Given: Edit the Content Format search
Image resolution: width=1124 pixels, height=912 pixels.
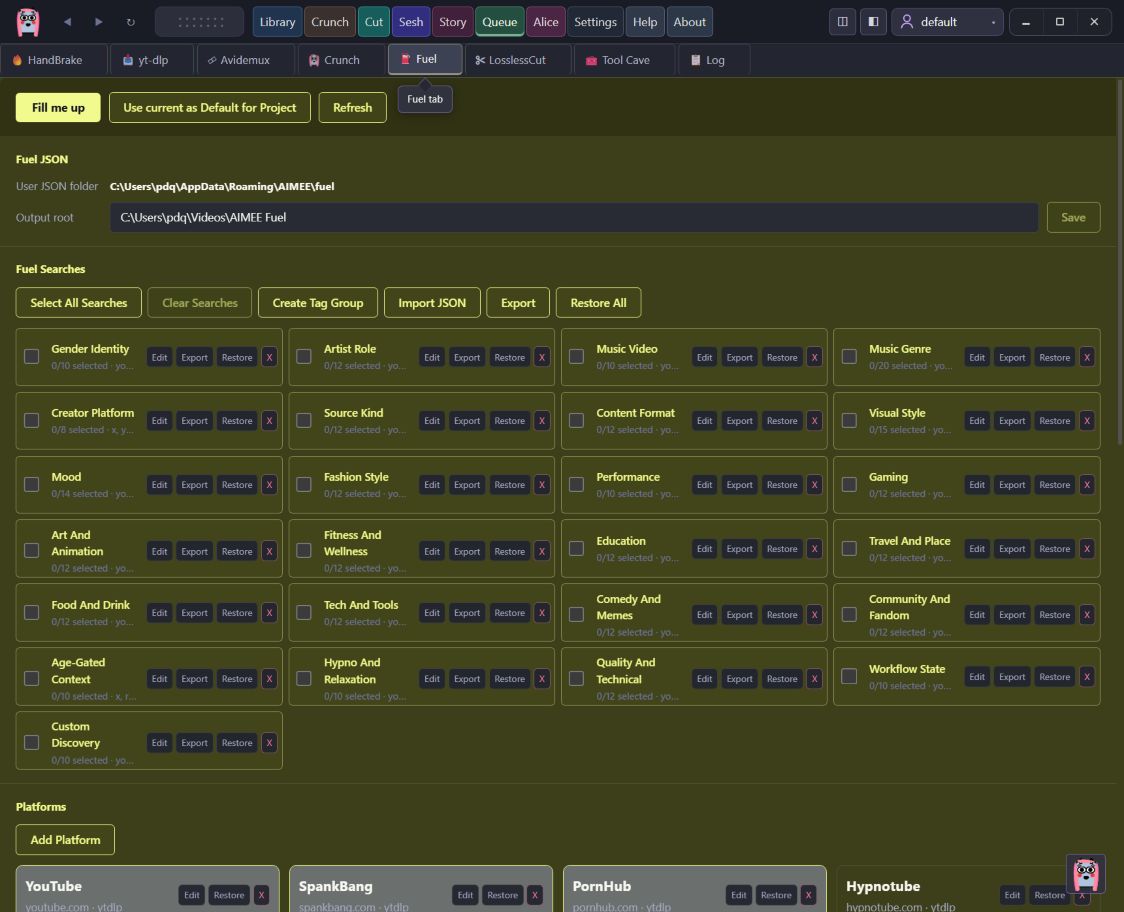Looking at the screenshot, I should pyautogui.click(x=705, y=421).
